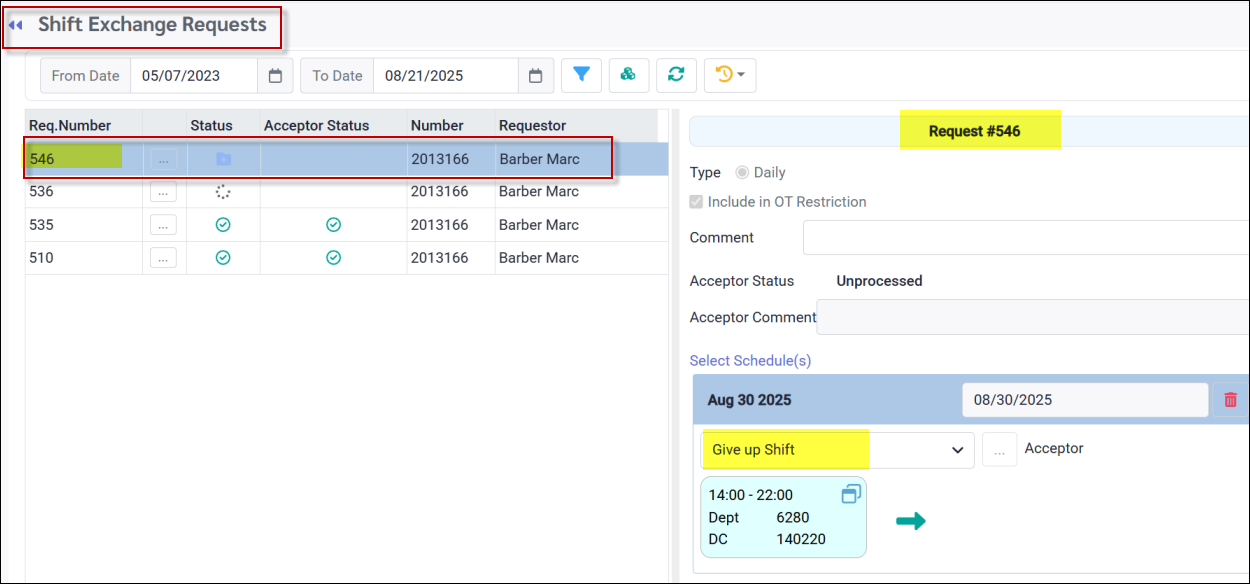Open the ellipsis menu for request 536
The height and width of the screenshot is (584, 1250).
[163, 192]
